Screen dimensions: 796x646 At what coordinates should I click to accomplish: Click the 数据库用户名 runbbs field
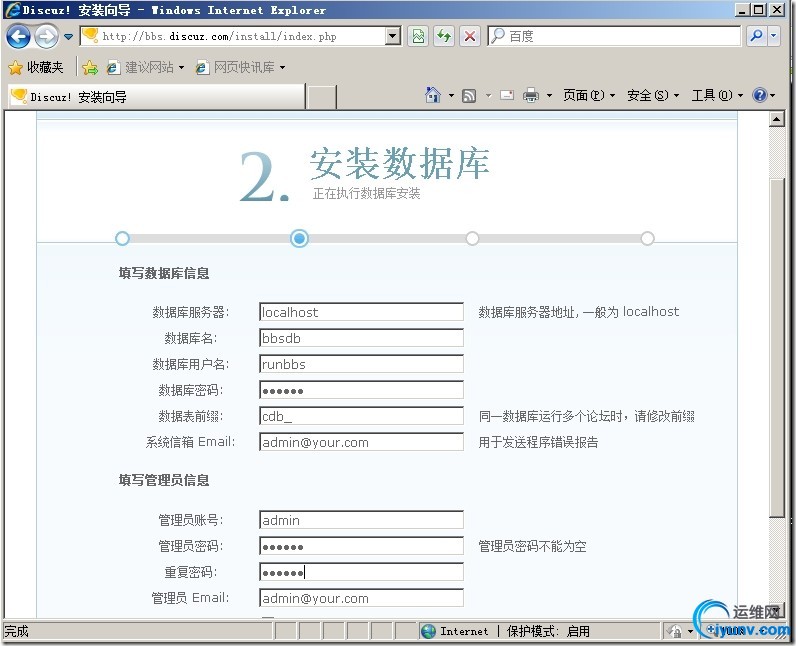[x=361, y=364]
